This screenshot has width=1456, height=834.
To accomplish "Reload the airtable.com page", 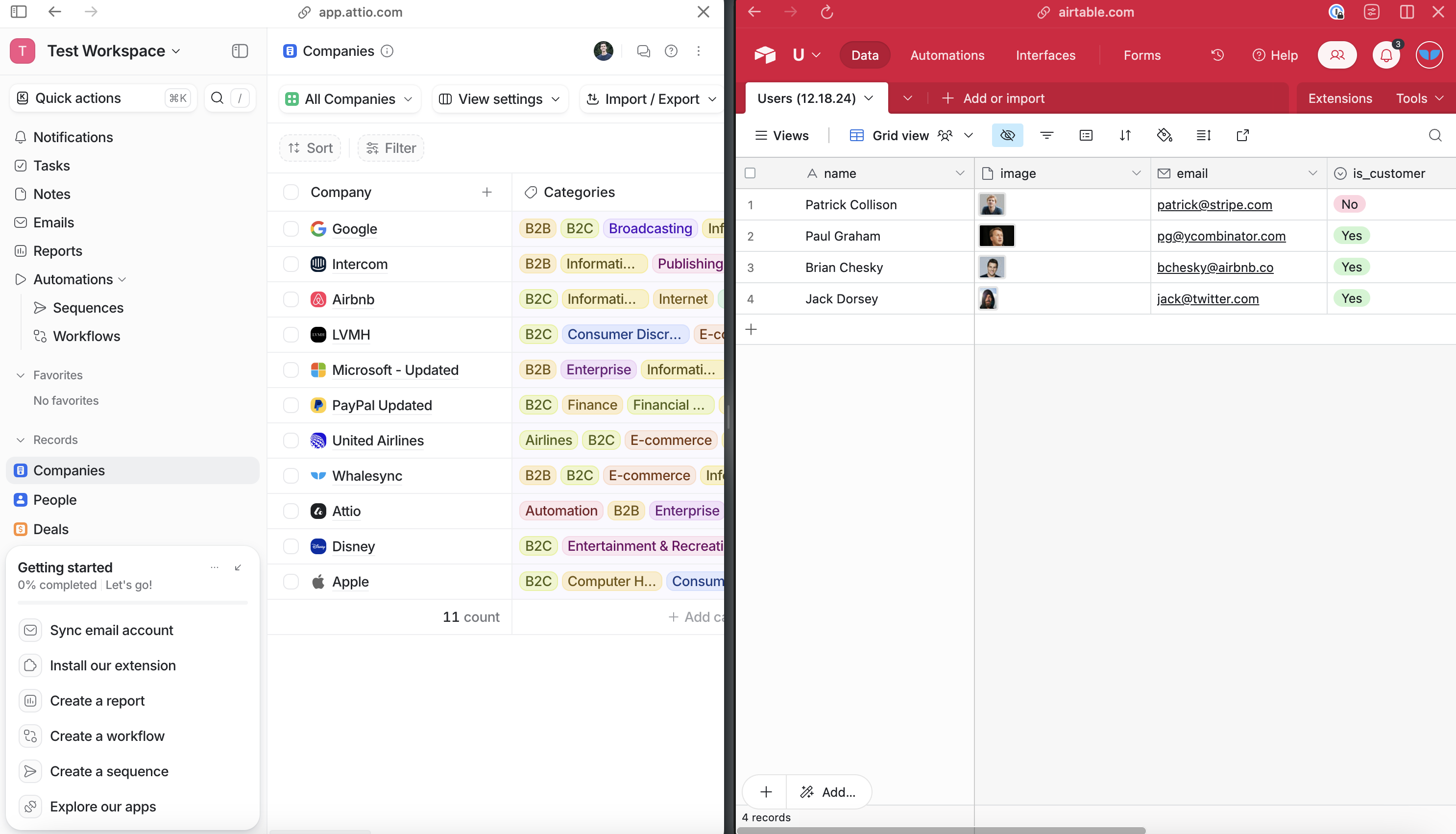I will (827, 12).
